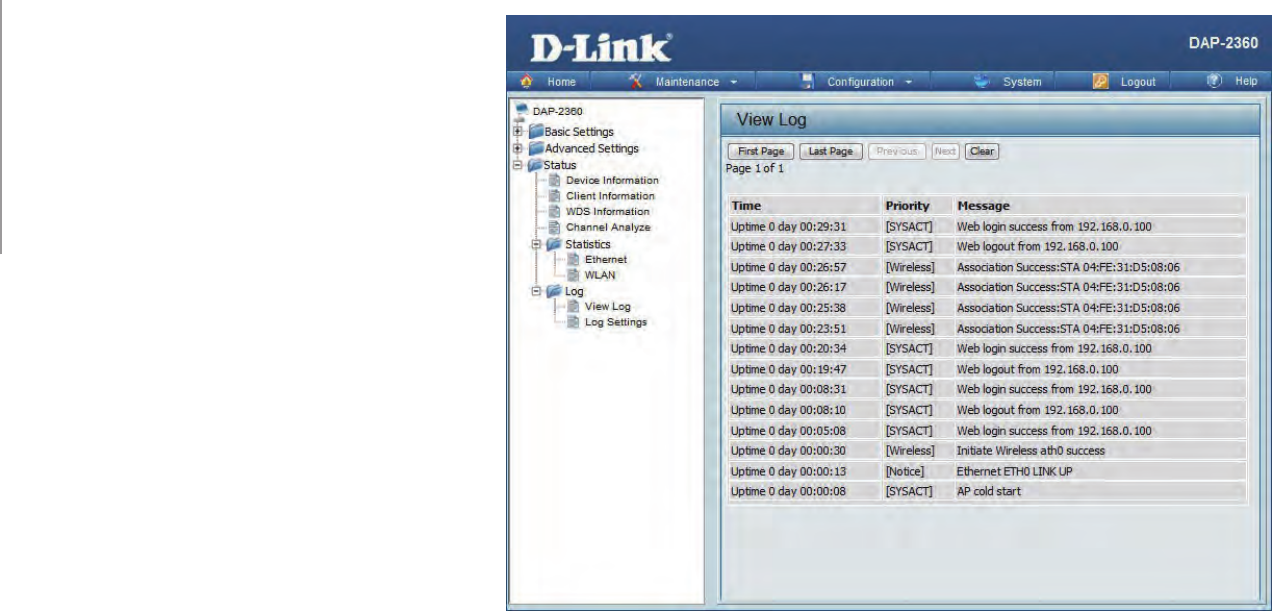Collapse the Status tree node
Image resolution: width=1272 pixels, height=611 pixels.
[x=517, y=164]
